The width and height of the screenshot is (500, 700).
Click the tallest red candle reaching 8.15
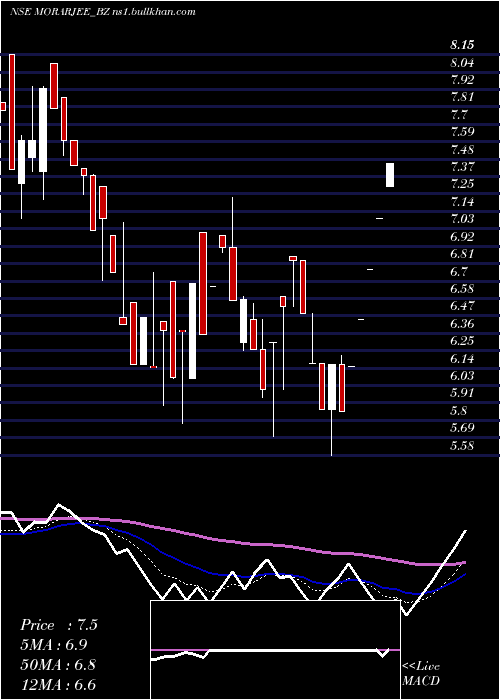12,112
